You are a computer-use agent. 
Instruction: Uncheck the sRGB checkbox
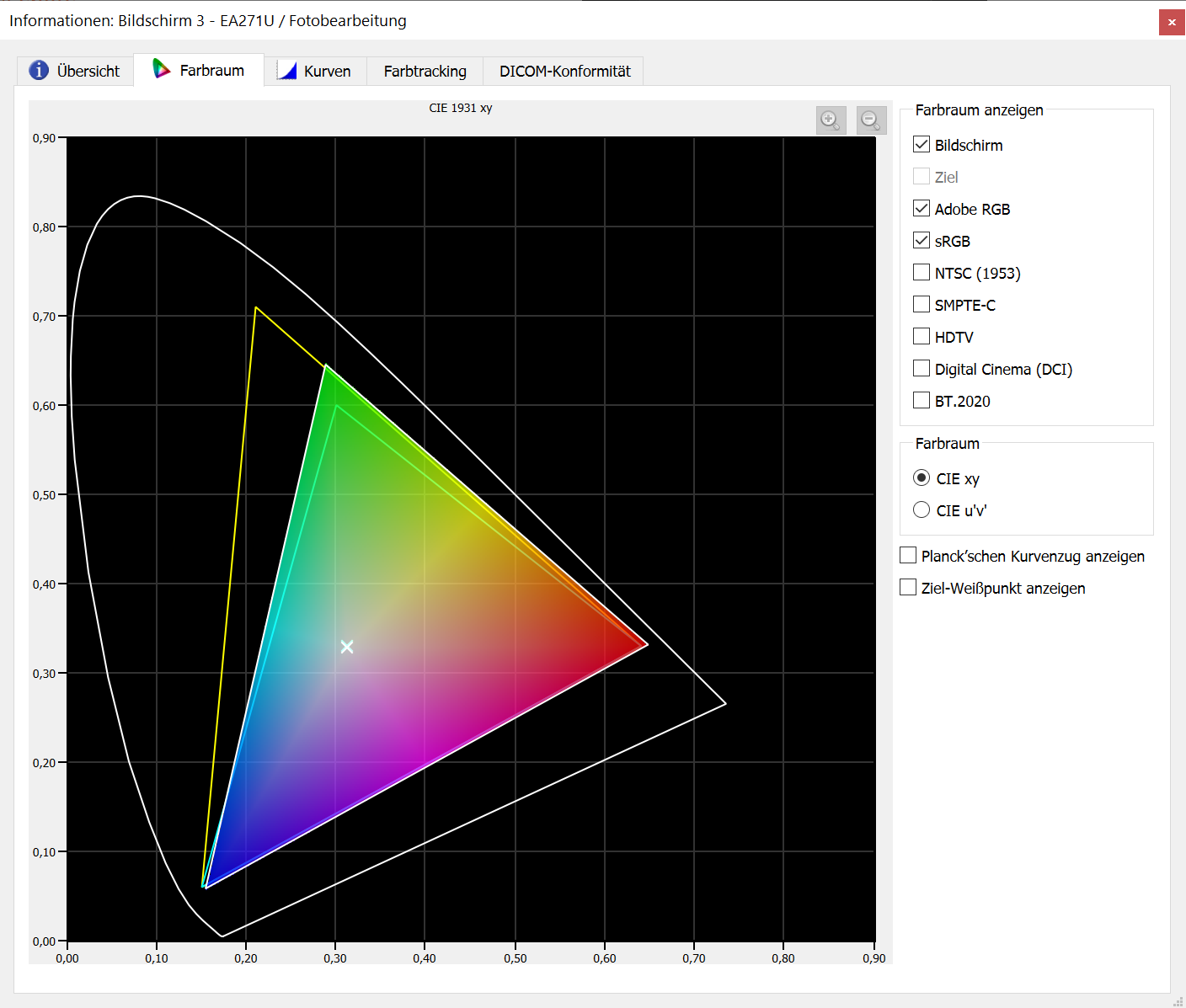[x=922, y=241]
